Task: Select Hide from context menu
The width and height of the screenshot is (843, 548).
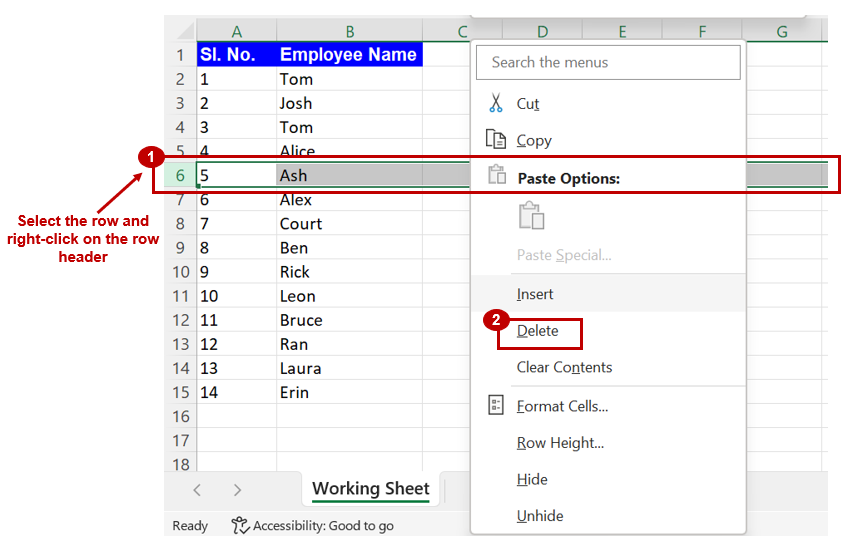Action: 608,479
